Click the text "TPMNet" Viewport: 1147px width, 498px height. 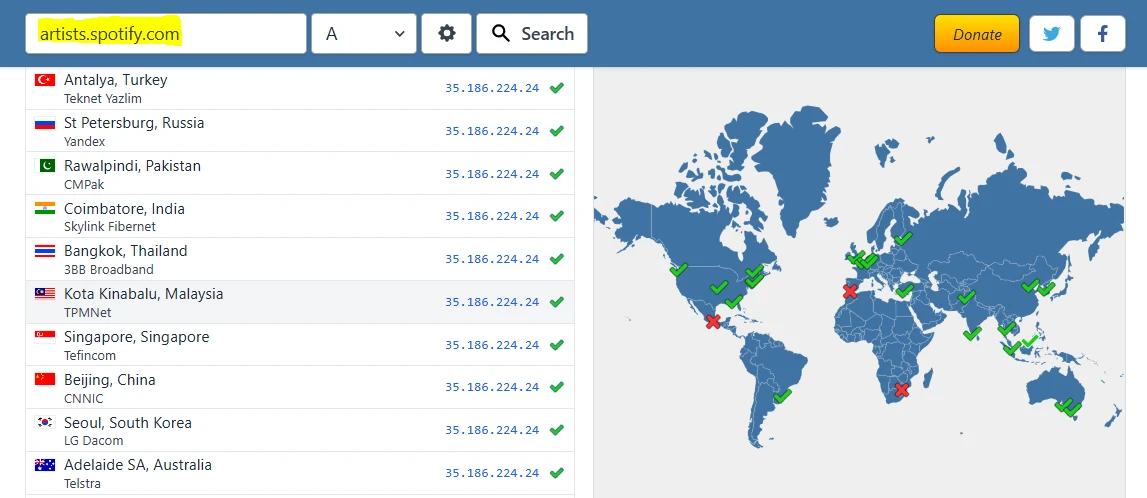[88, 312]
